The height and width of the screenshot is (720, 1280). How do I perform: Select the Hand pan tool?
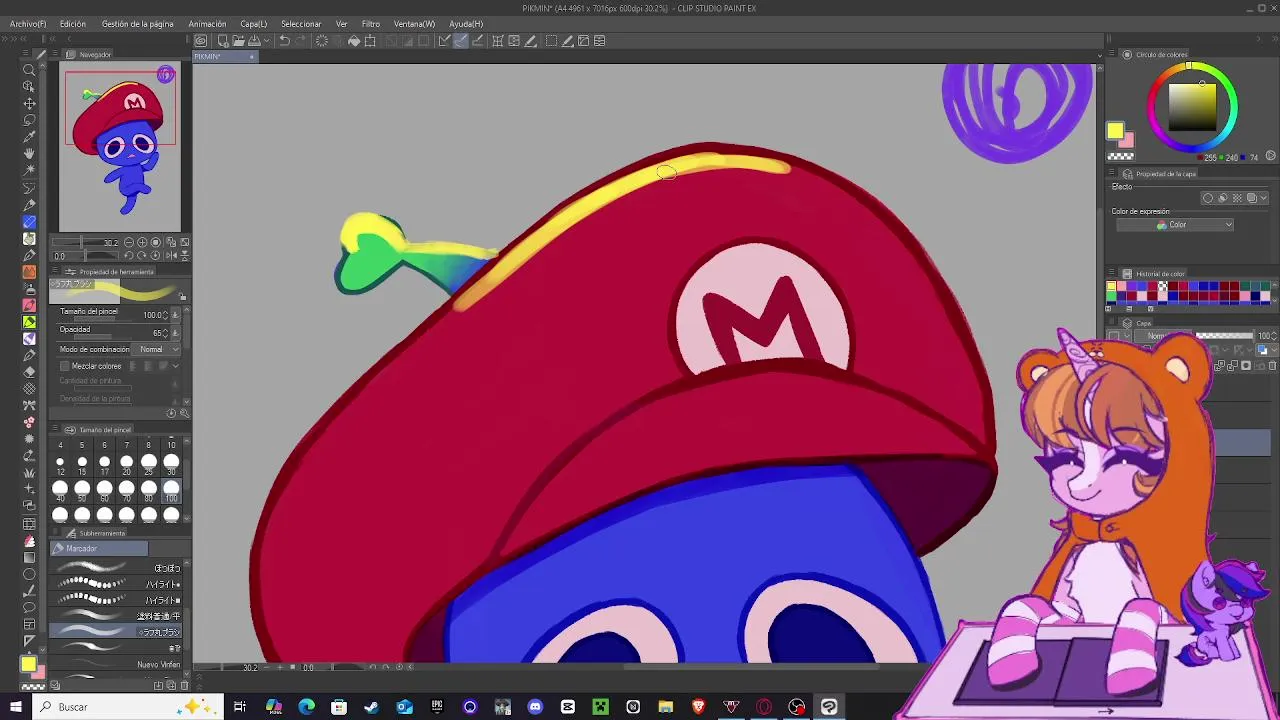pyautogui.click(x=29, y=153)
